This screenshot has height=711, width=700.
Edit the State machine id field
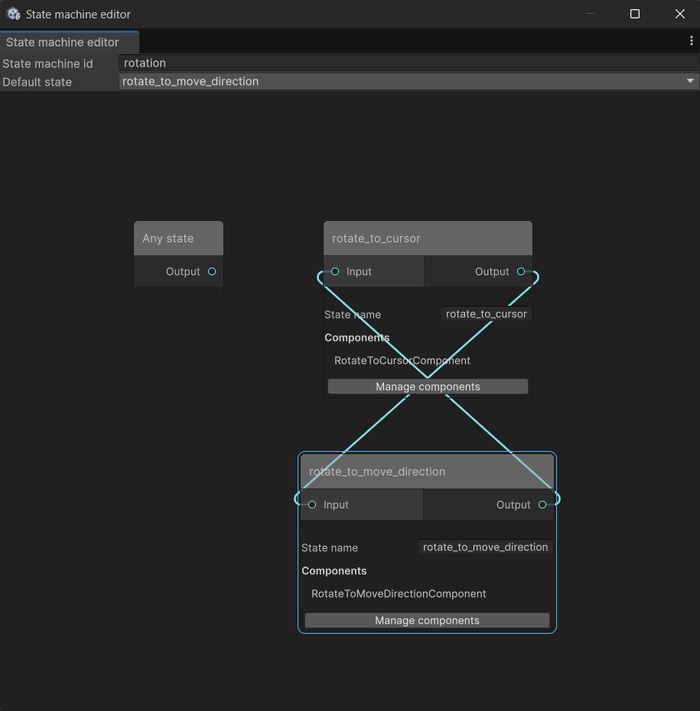point(400,63)
